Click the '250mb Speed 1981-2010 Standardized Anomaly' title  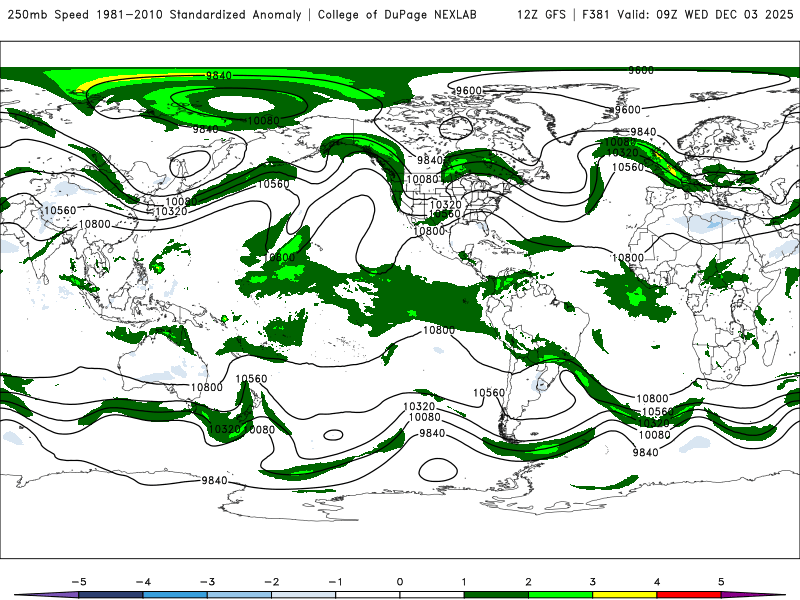(x=155, y=15)
